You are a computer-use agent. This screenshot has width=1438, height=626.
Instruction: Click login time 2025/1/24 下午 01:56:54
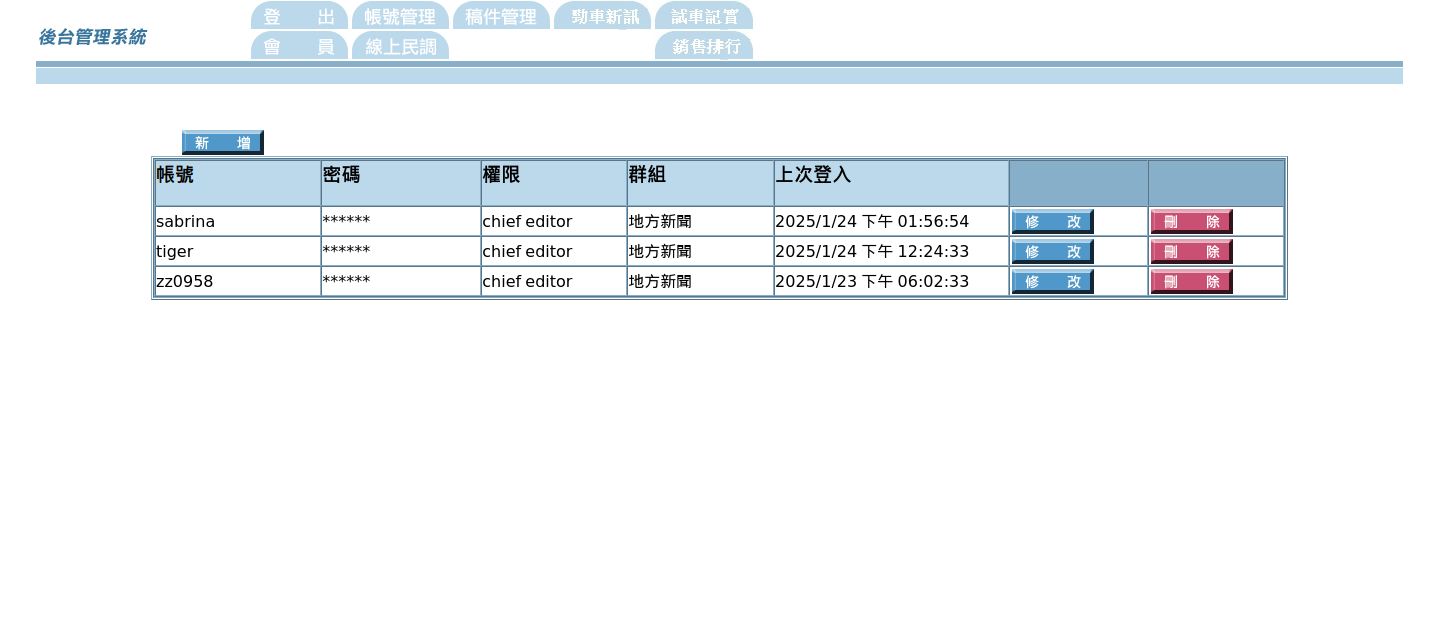[x=872, y=222]
